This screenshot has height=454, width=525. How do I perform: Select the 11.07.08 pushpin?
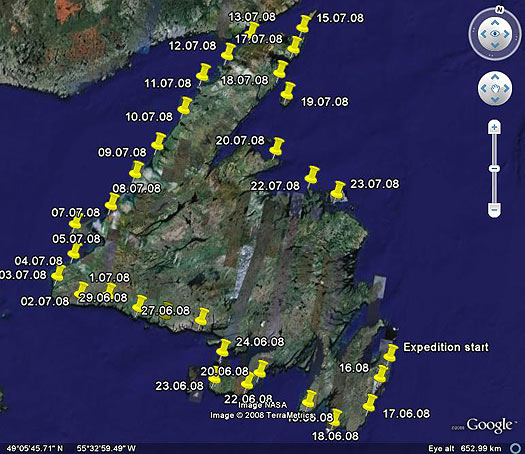click(203, 73)
